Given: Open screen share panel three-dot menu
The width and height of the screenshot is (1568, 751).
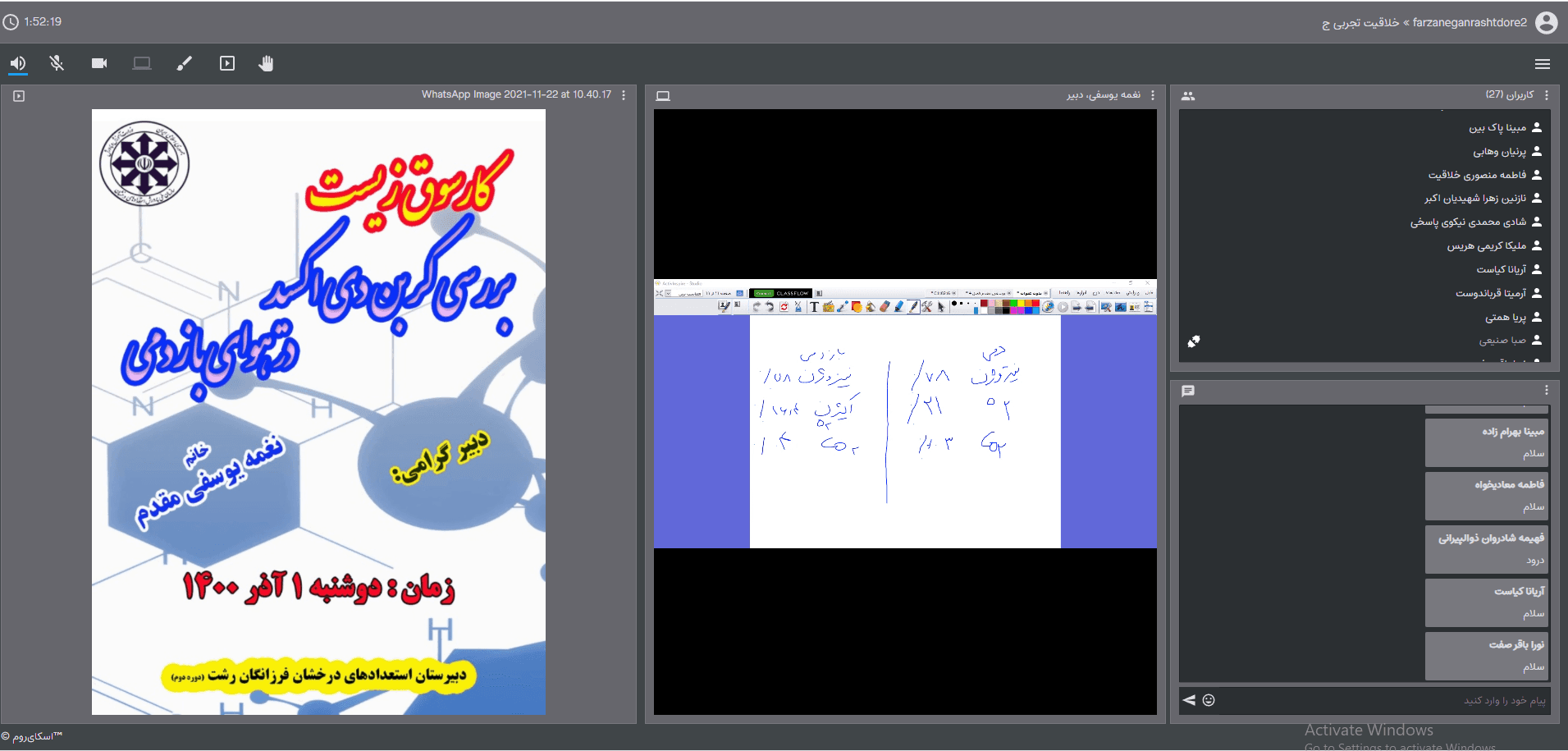Looking at the screenshot, I should click(1153, 95).
